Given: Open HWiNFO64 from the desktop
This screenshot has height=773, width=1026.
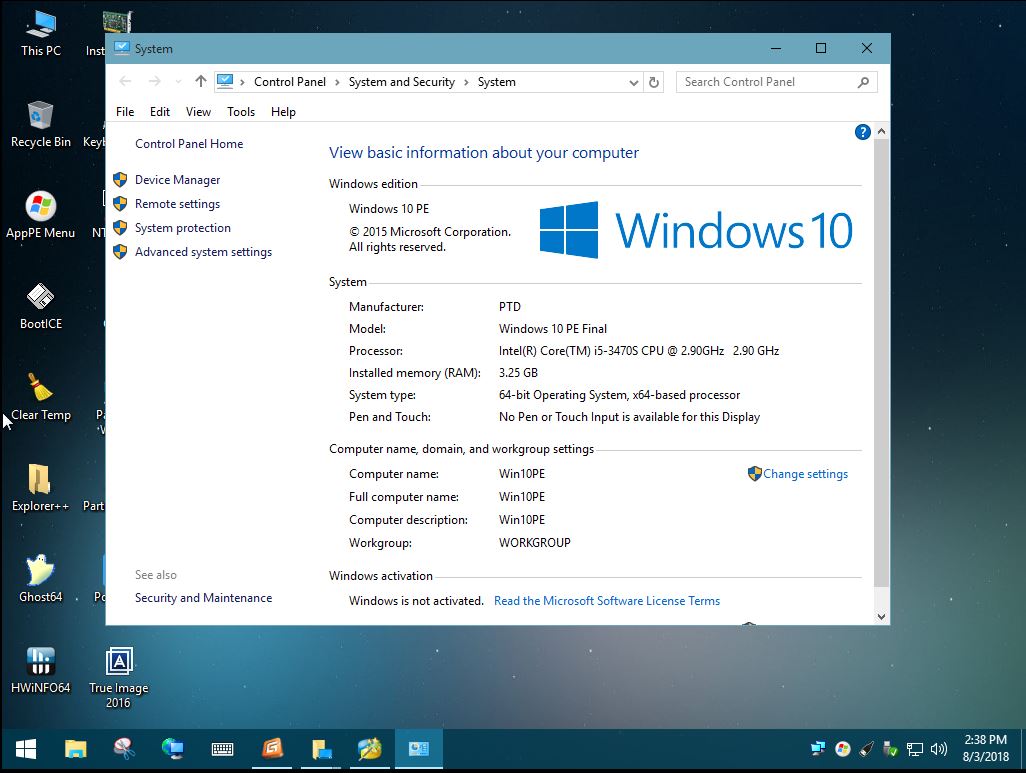Looking at the screenshot, I should [x=41, y=670].
